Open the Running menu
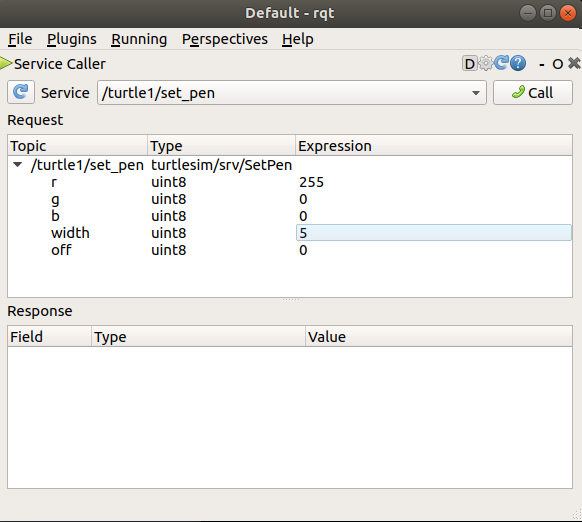 139,39
